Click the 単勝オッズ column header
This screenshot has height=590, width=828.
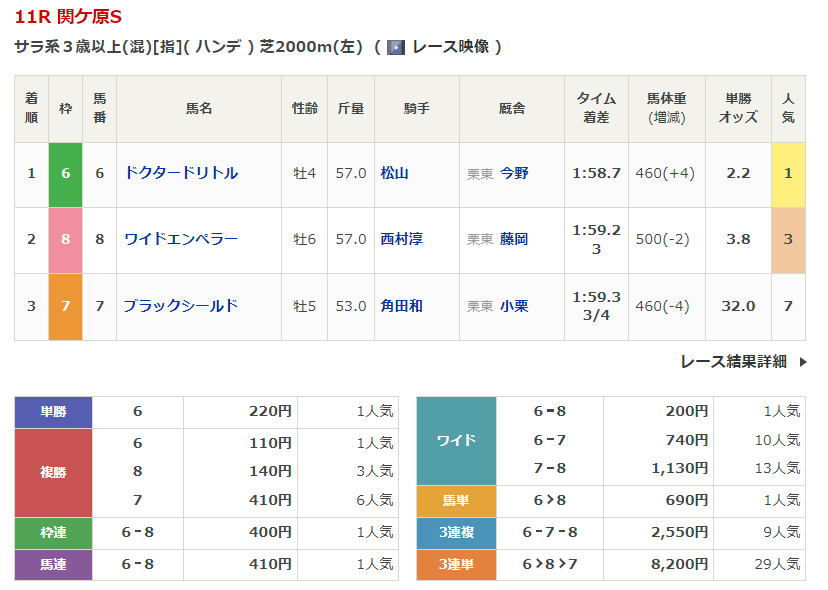738,108
